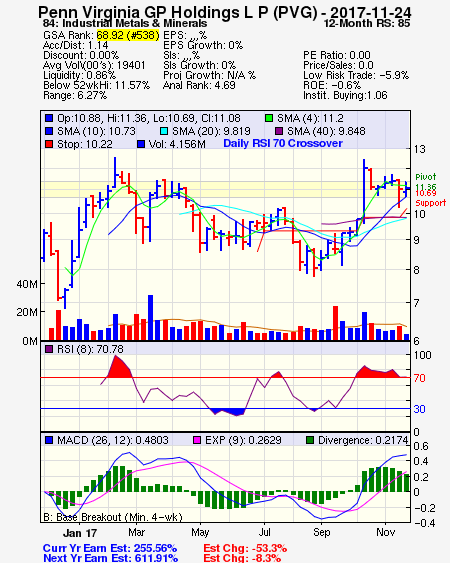450x563 pixels.
Task: Click the 'Est Chg: -53.3%' text
Action: pyautogui.click(x=245, y=548)
